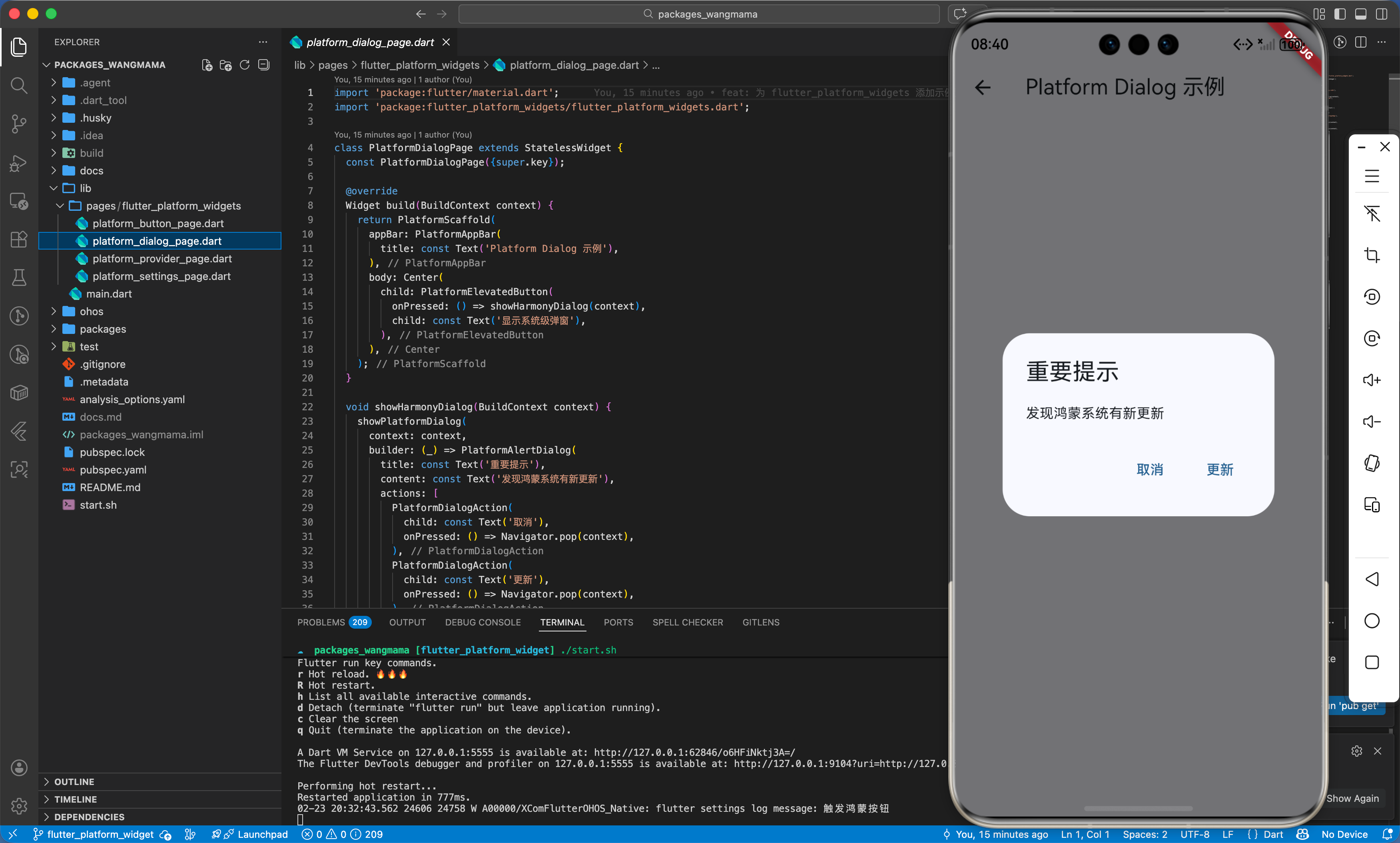Refresh the explorer file tree
Image resolution: width=1400 pixels, height=843 pixels.
245,65
